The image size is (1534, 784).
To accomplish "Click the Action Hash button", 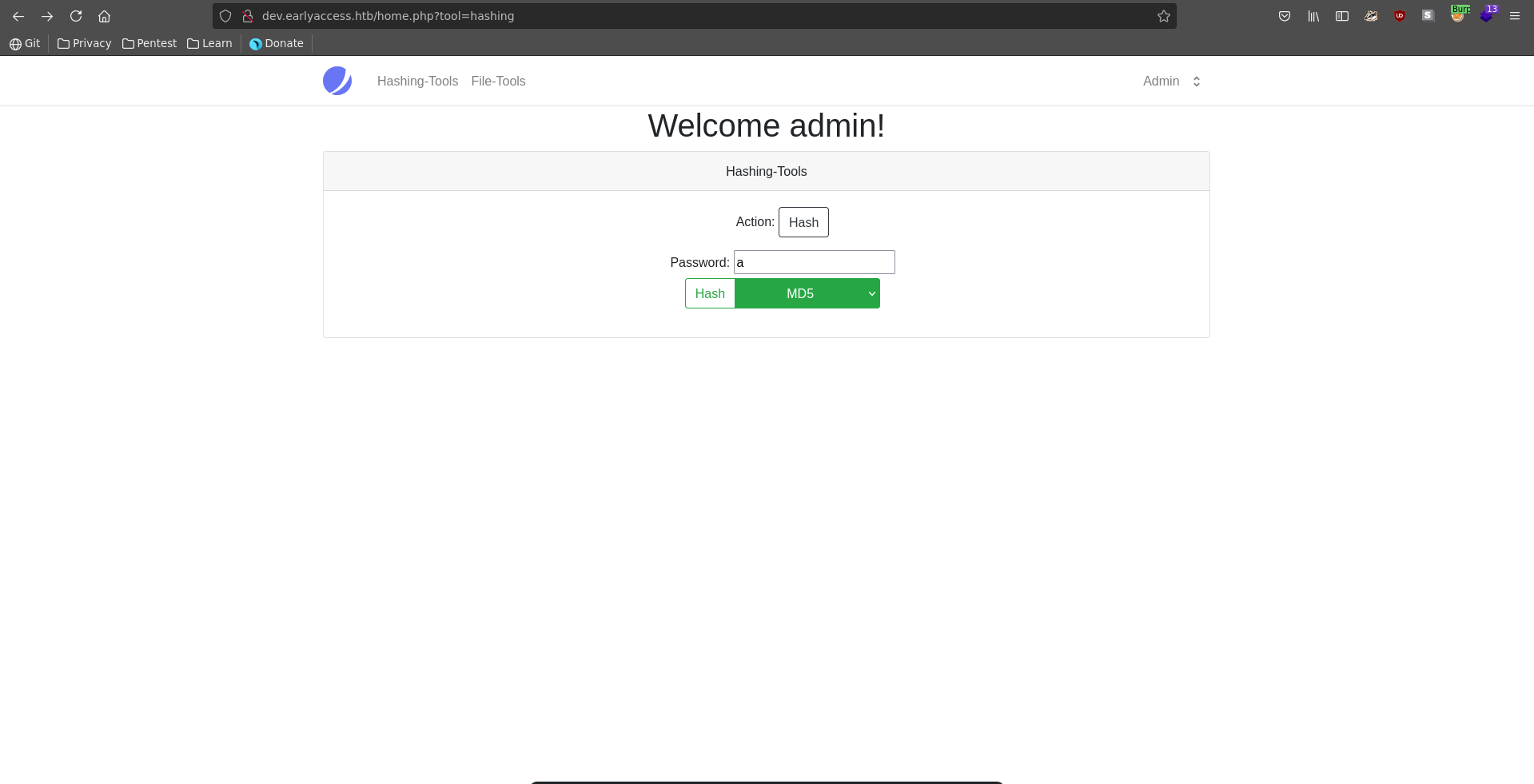I will 803,222.
